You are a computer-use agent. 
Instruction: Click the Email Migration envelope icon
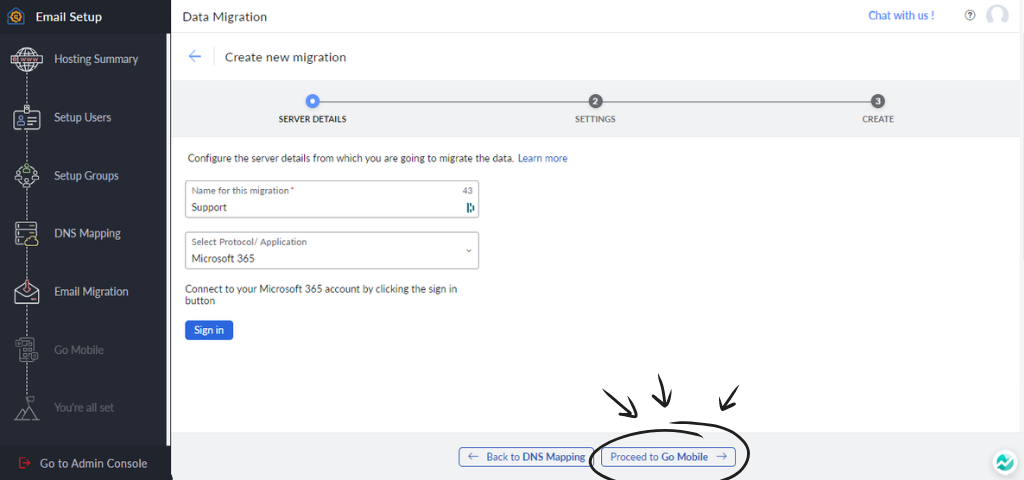click(x=26, y=292)
